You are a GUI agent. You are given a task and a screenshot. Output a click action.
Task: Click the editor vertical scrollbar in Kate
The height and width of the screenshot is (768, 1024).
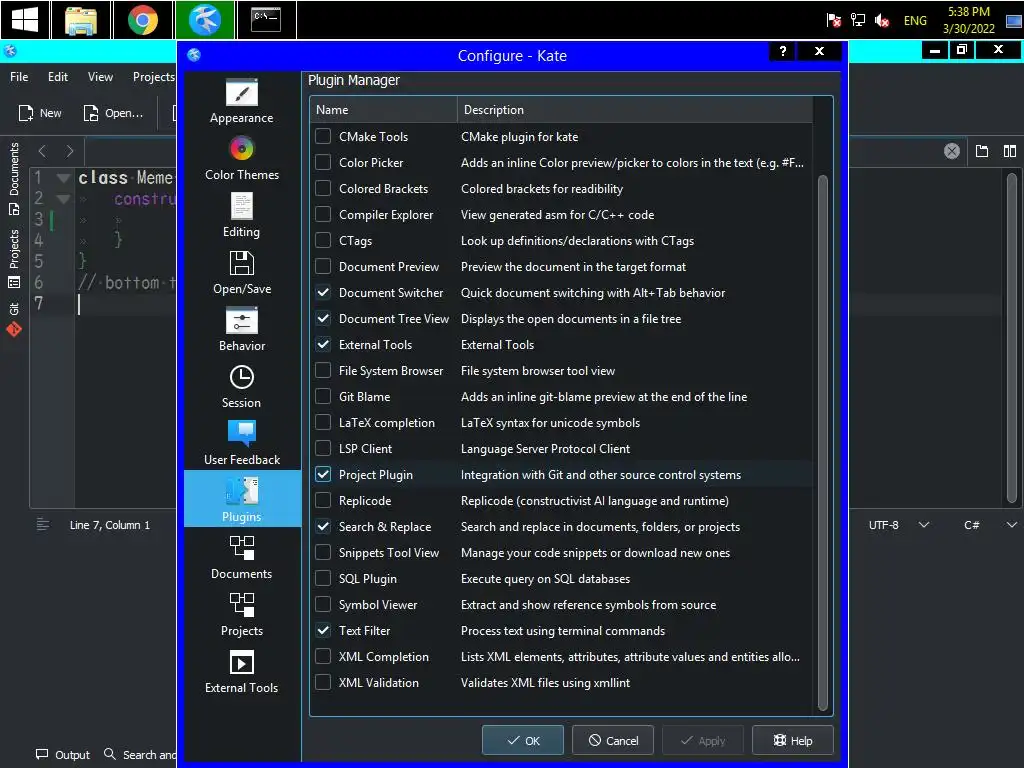coord(1012,338)
